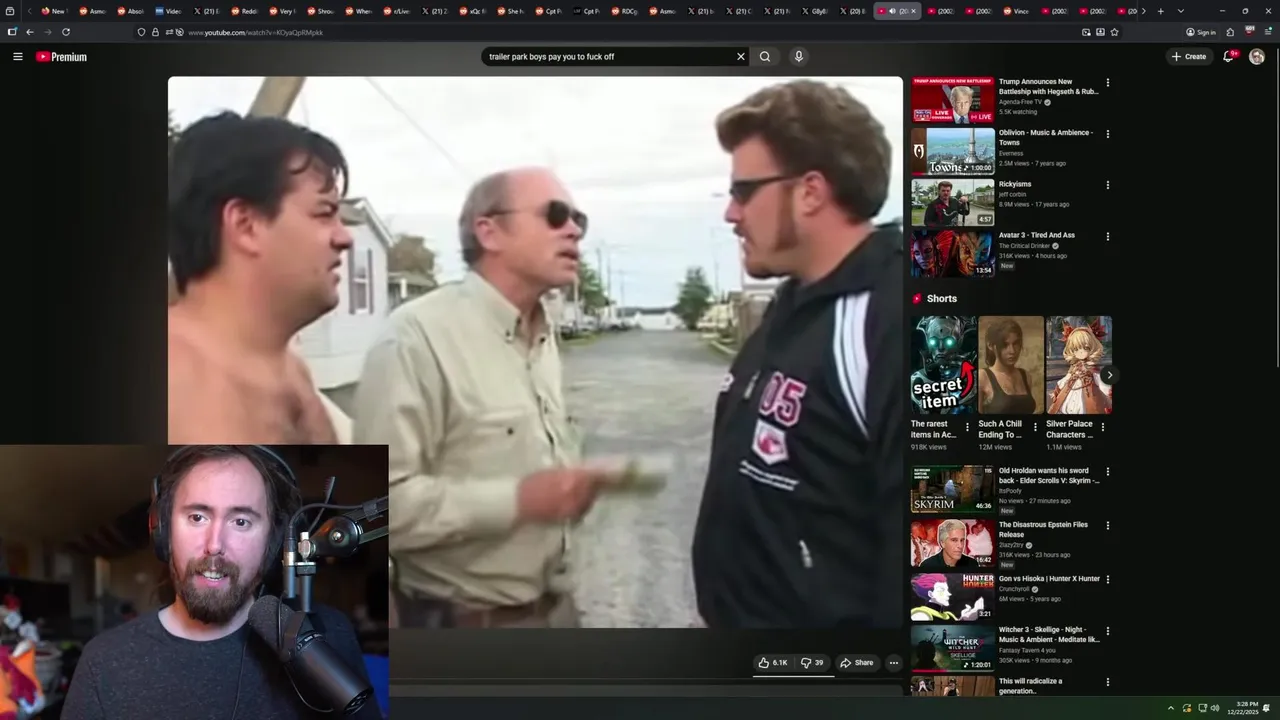Image resolution: width=1280 pixels, height=720 pixels.
Task: Options menu for Gon vs Hisoka video
Action: pyautogui.click(x=1107, y=579)
